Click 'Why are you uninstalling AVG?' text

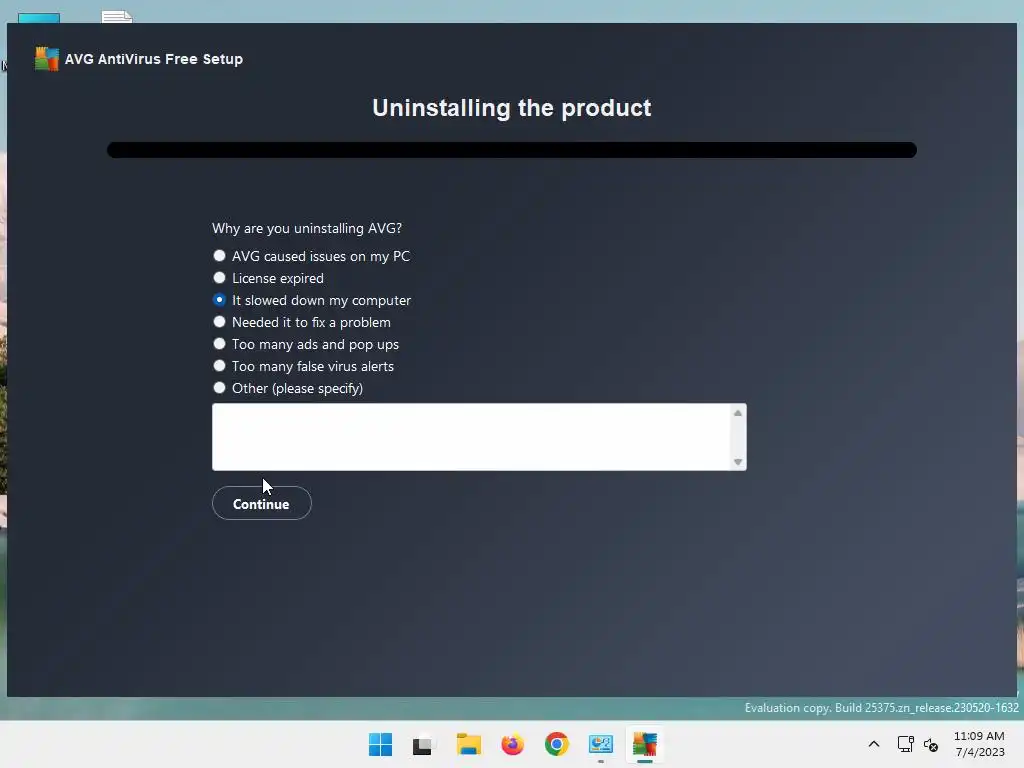[307, 228]
